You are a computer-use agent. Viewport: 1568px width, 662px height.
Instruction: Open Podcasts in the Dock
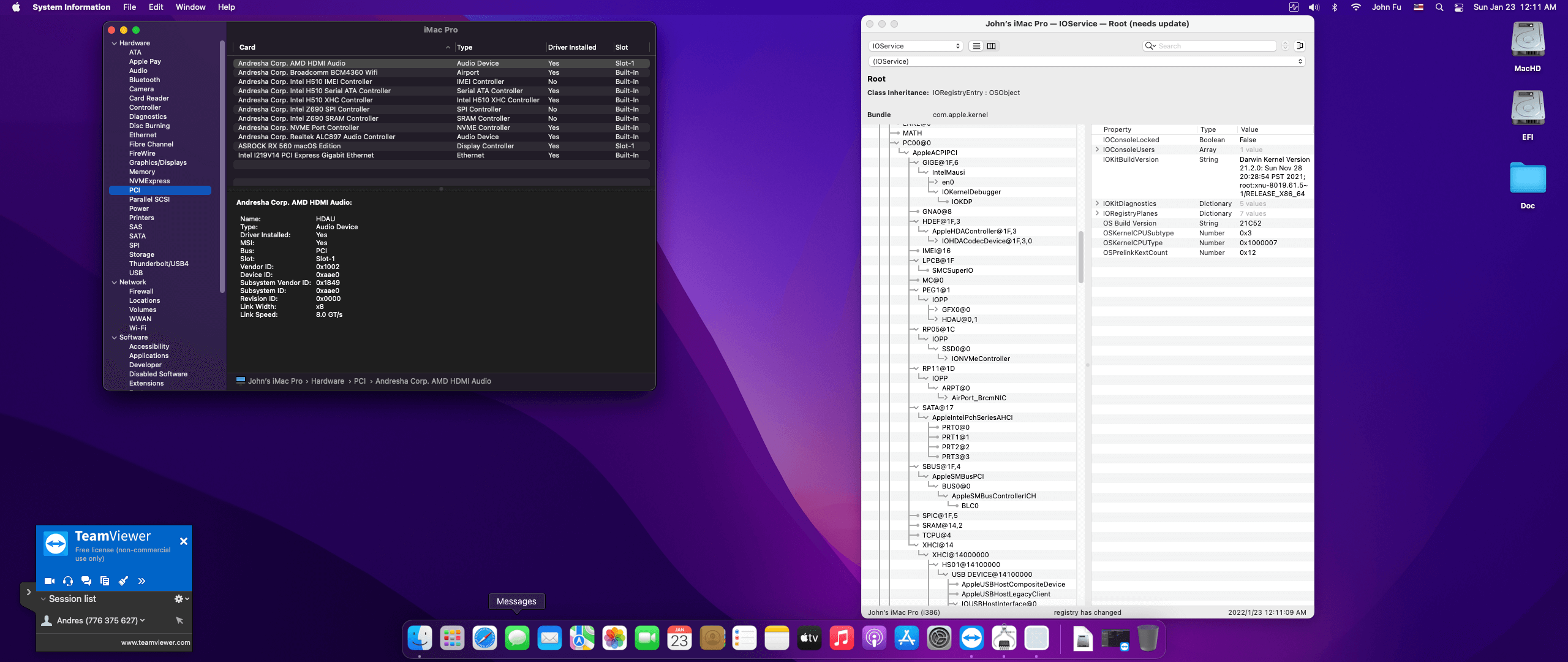tap(874, 638)
